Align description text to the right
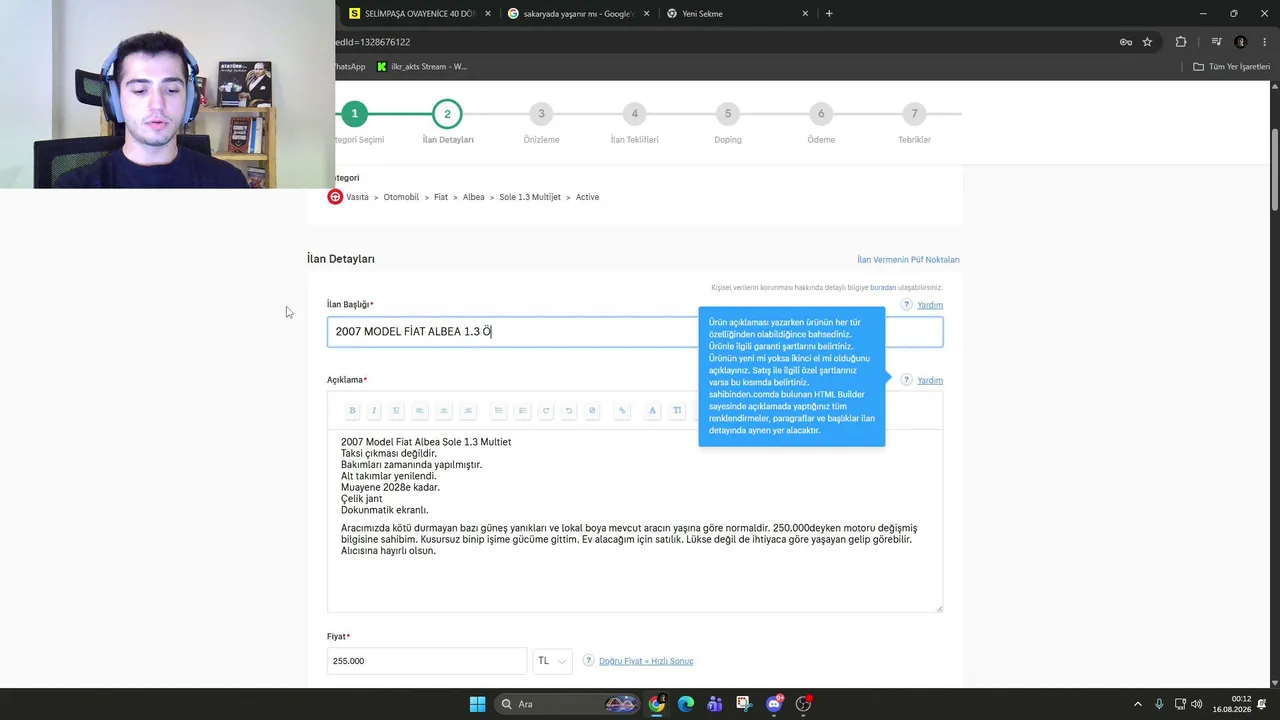The height and width of the screenshot is (720, 1280). [x=468, y=410]
